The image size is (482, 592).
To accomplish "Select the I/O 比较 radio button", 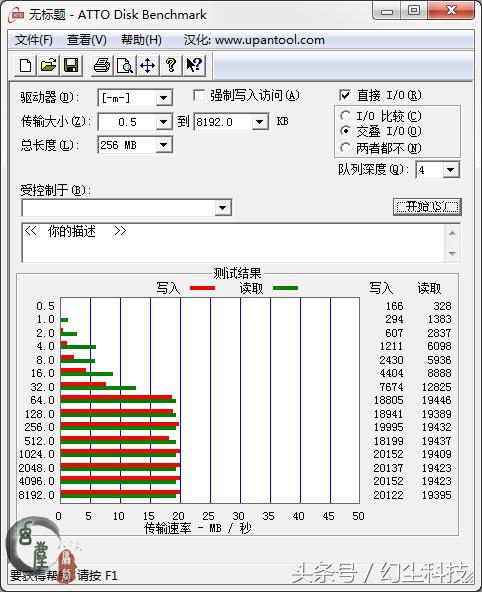I will (x=345, y=116).
